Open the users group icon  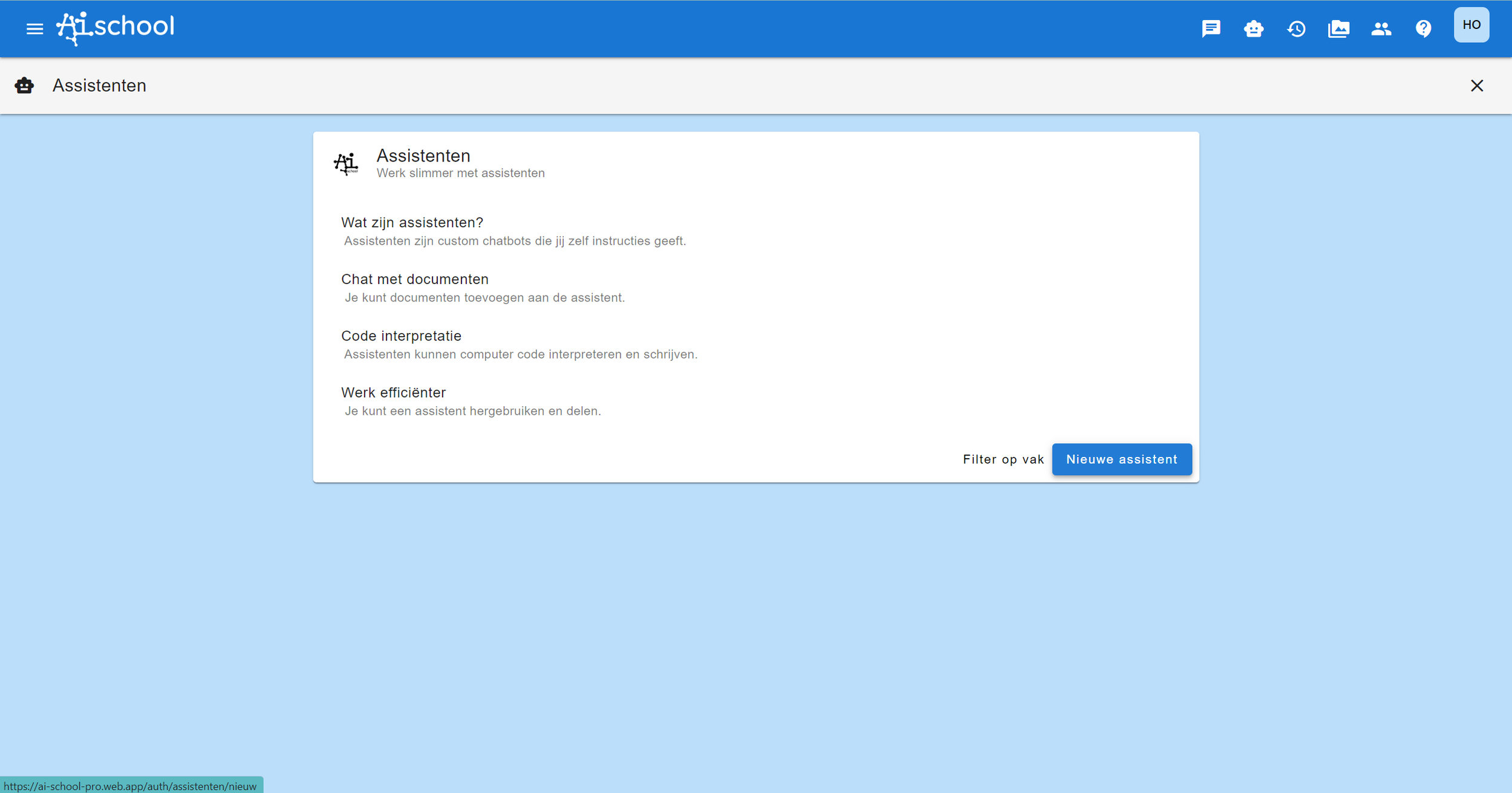click(x=1381, y=28)
